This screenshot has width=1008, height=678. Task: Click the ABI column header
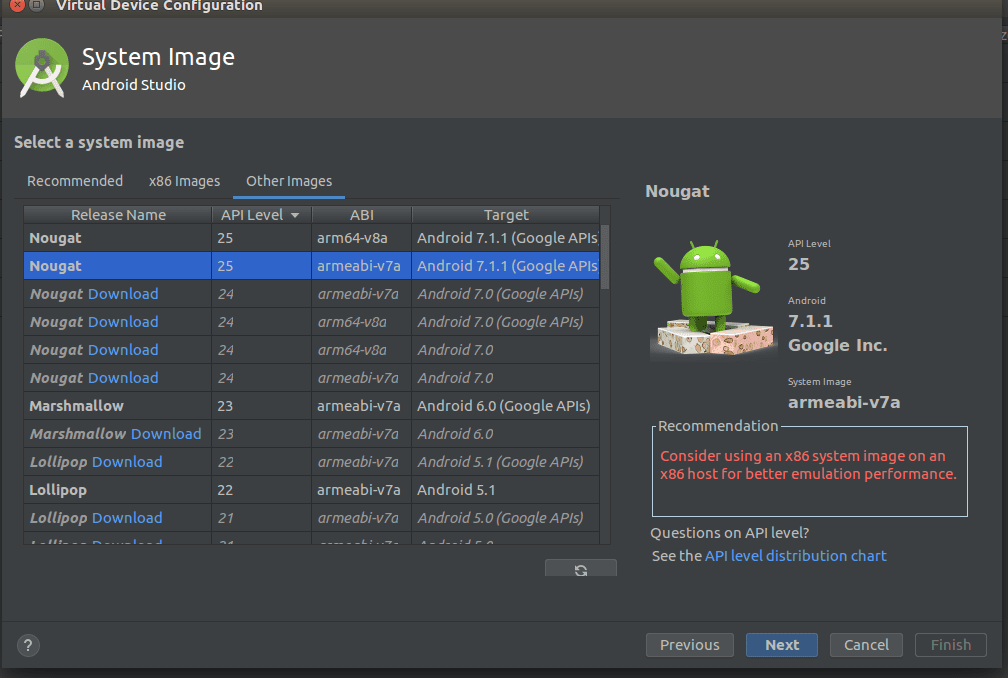[x=361, y=215]
